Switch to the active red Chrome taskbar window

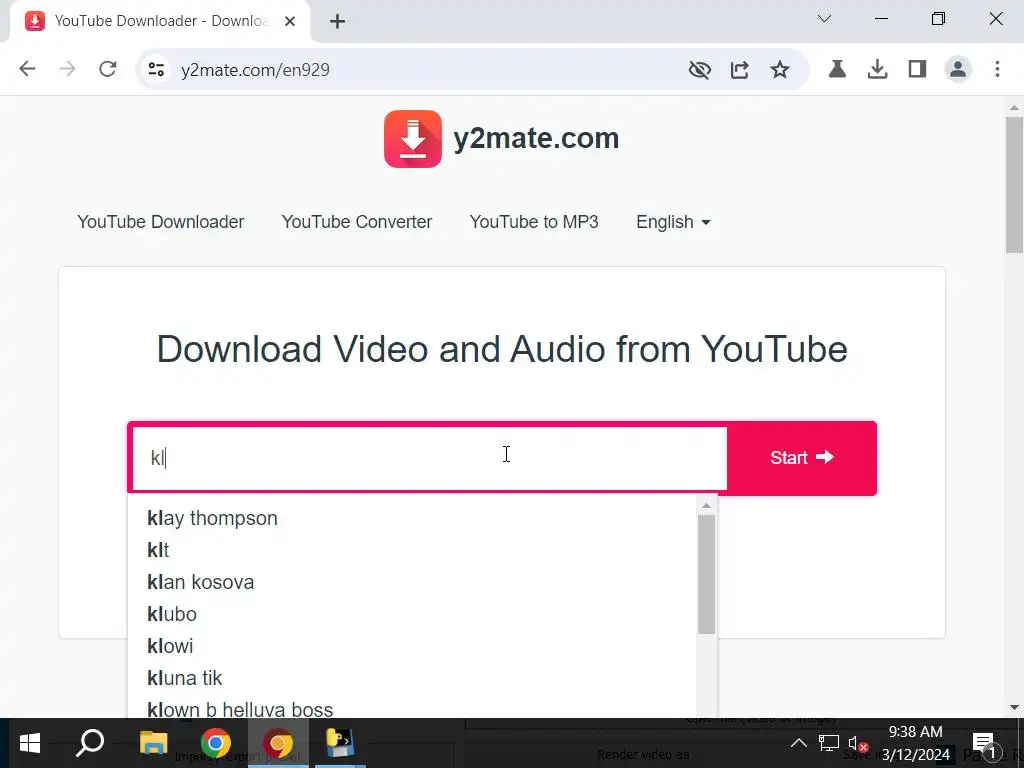(278, 743)
